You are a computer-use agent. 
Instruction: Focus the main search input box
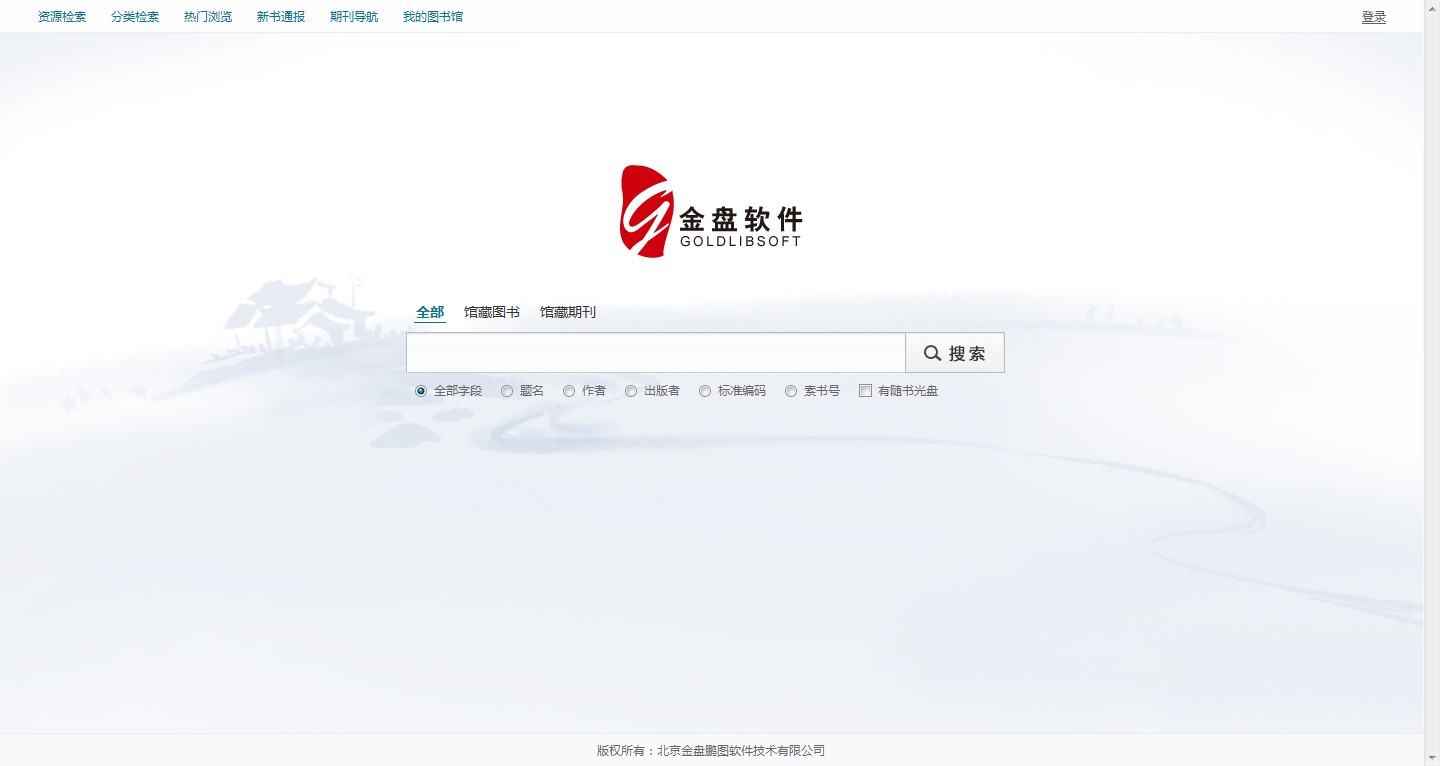[656, 353]
